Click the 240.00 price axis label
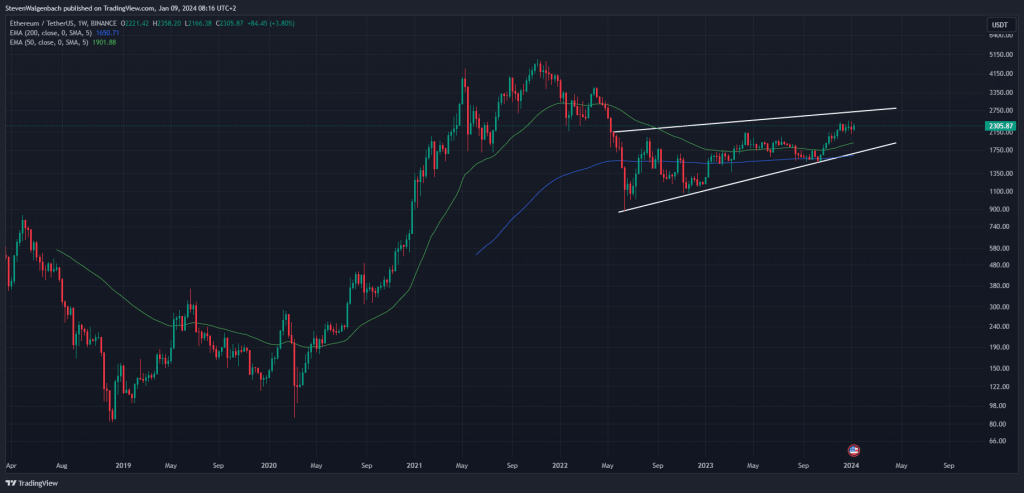This screenshot has height=493, width=1024. [999, 326]
